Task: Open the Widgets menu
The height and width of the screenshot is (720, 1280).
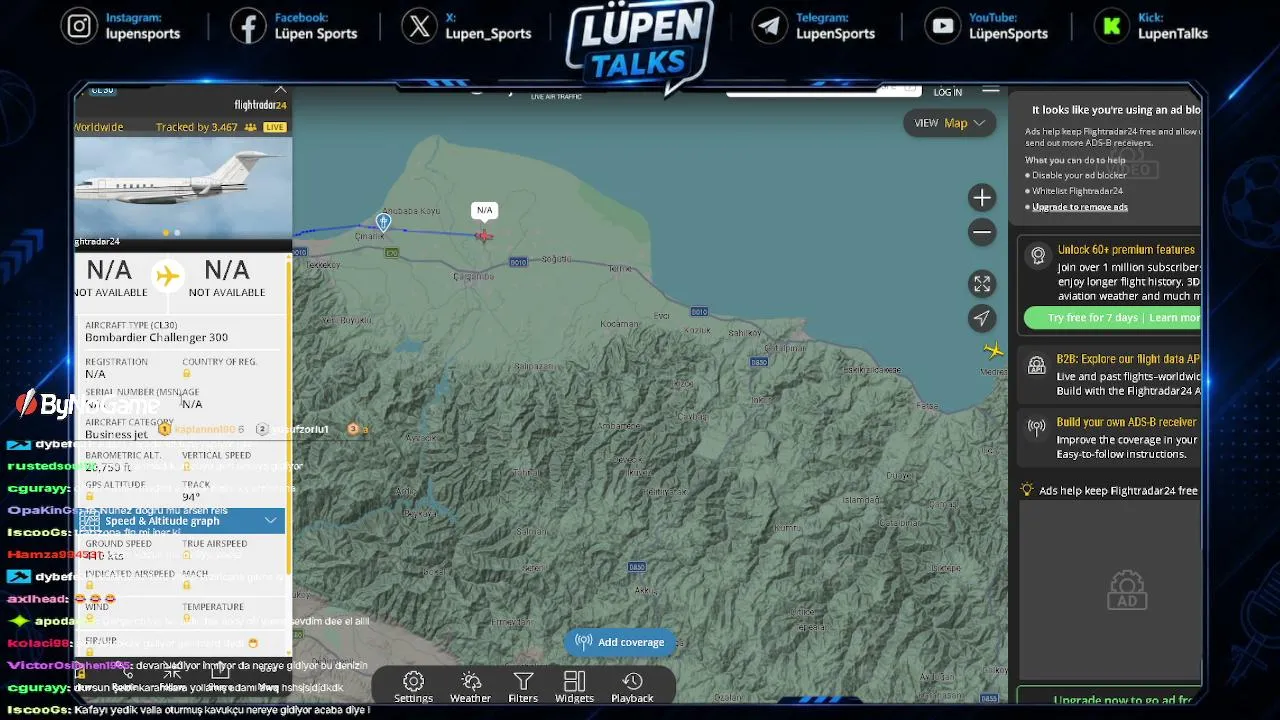Action: (574, 687)
